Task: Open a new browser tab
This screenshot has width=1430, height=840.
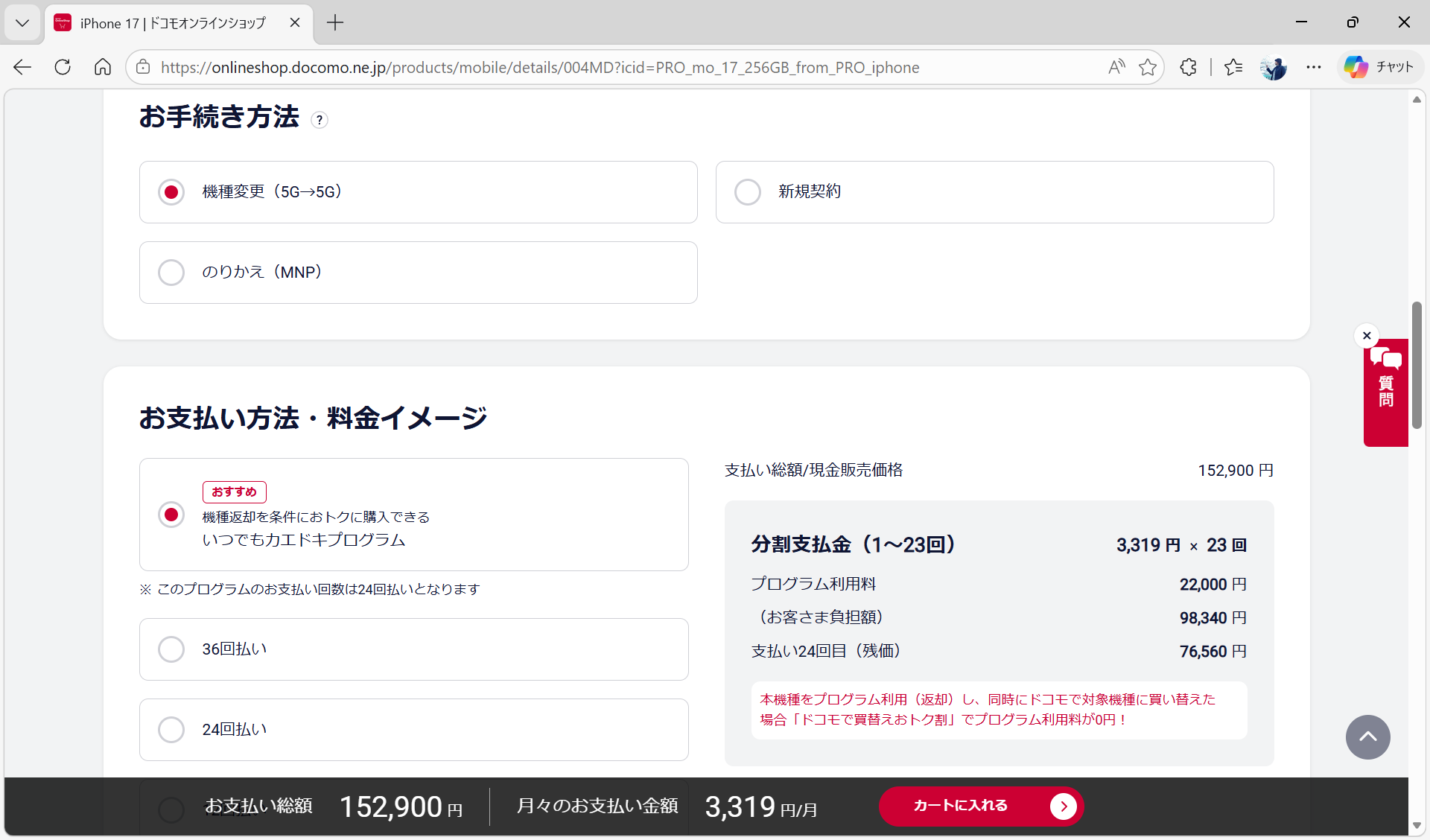Action: (334, 23)
